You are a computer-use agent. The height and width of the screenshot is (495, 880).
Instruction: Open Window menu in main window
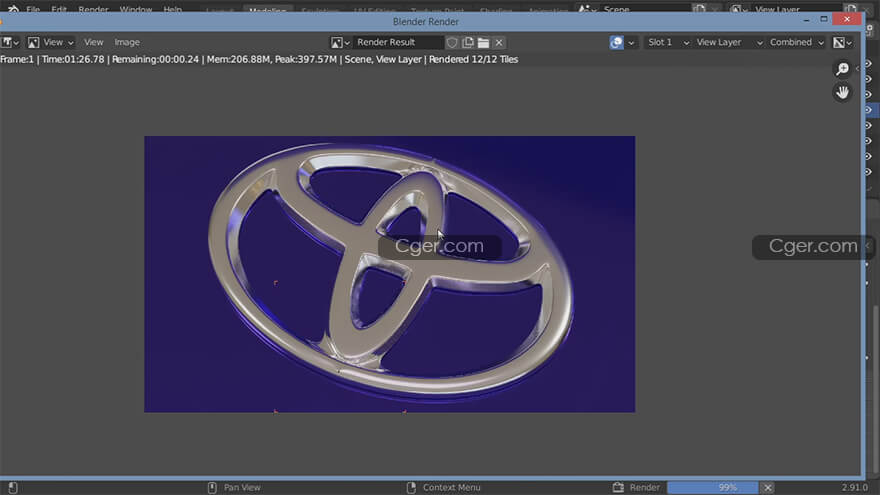[136, 9]
